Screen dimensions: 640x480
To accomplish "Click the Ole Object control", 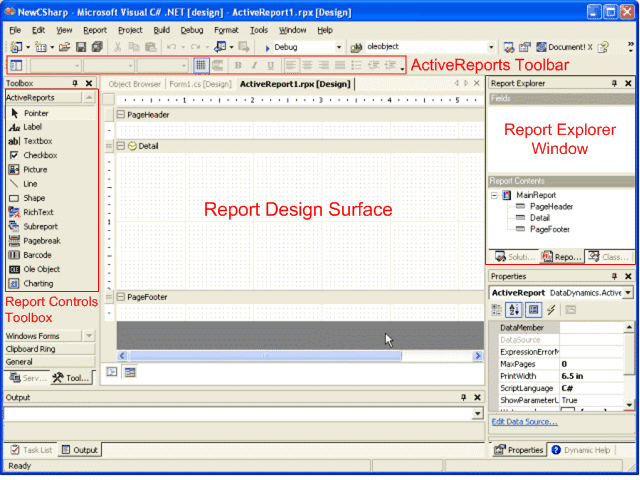I will [42, 269].
